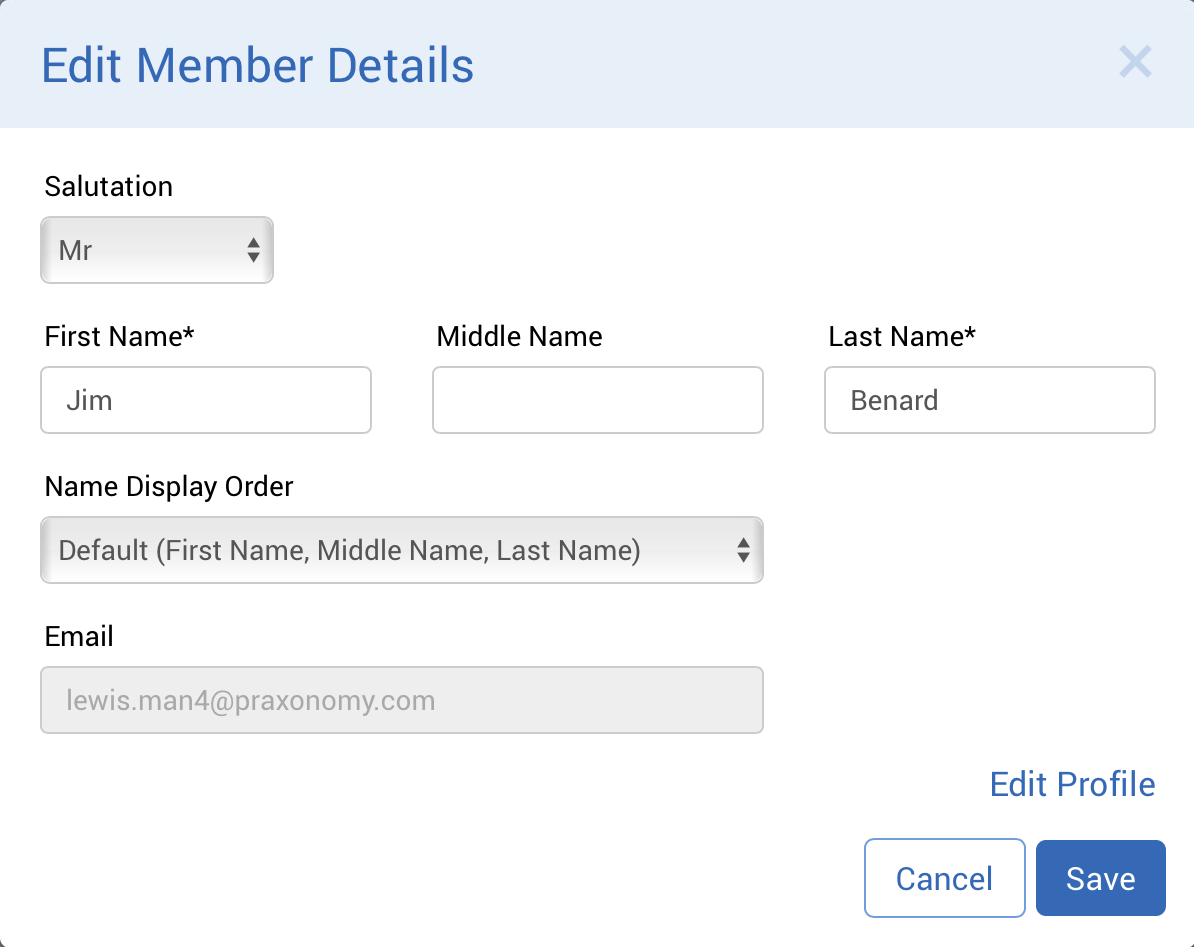The height and width of the screenshot is (947, 1194).
Task: Click the arrows icon on Name Display Order select
Action: (743, 550)
